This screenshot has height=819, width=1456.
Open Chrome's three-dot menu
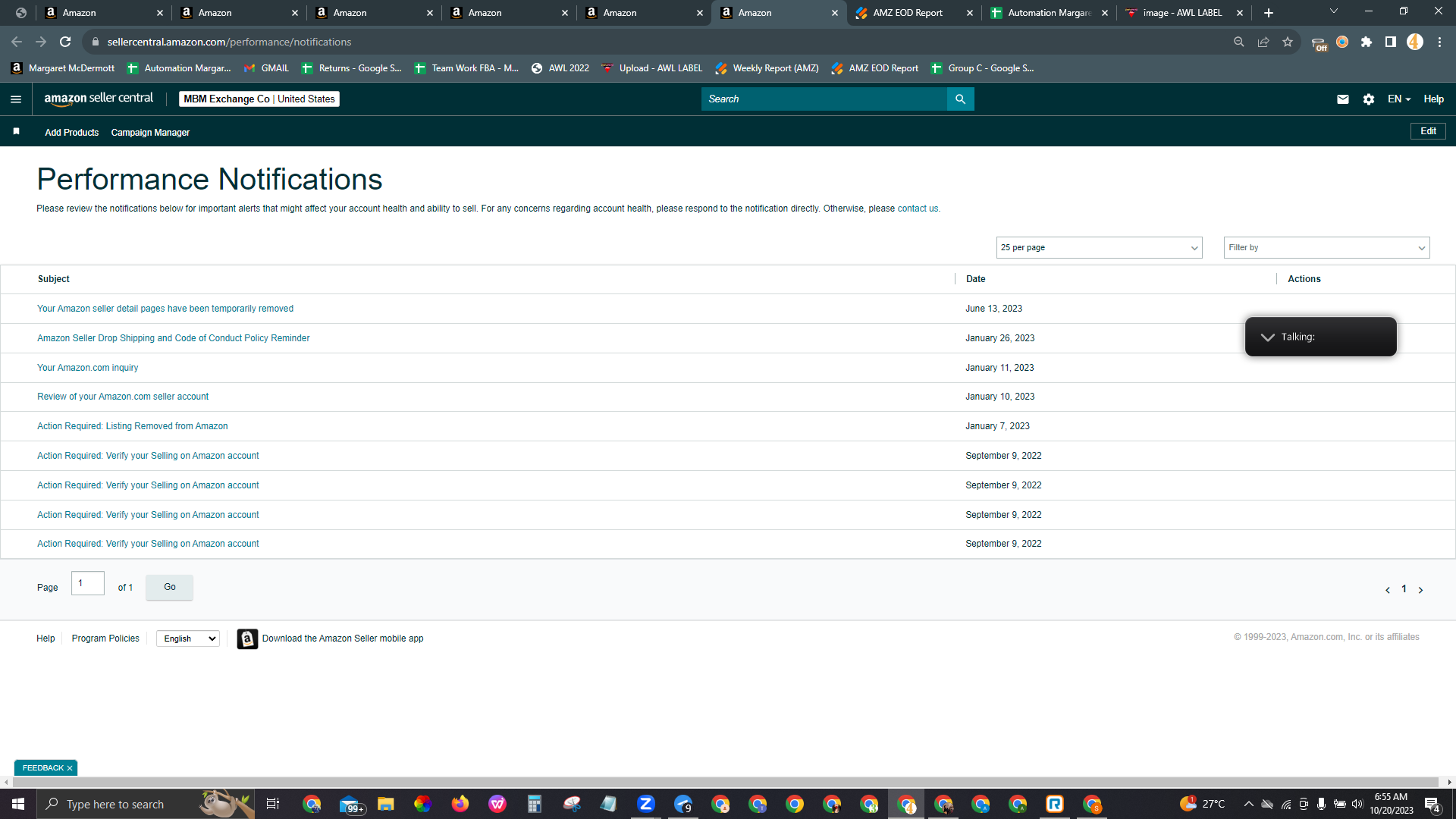coord(1439,42)
